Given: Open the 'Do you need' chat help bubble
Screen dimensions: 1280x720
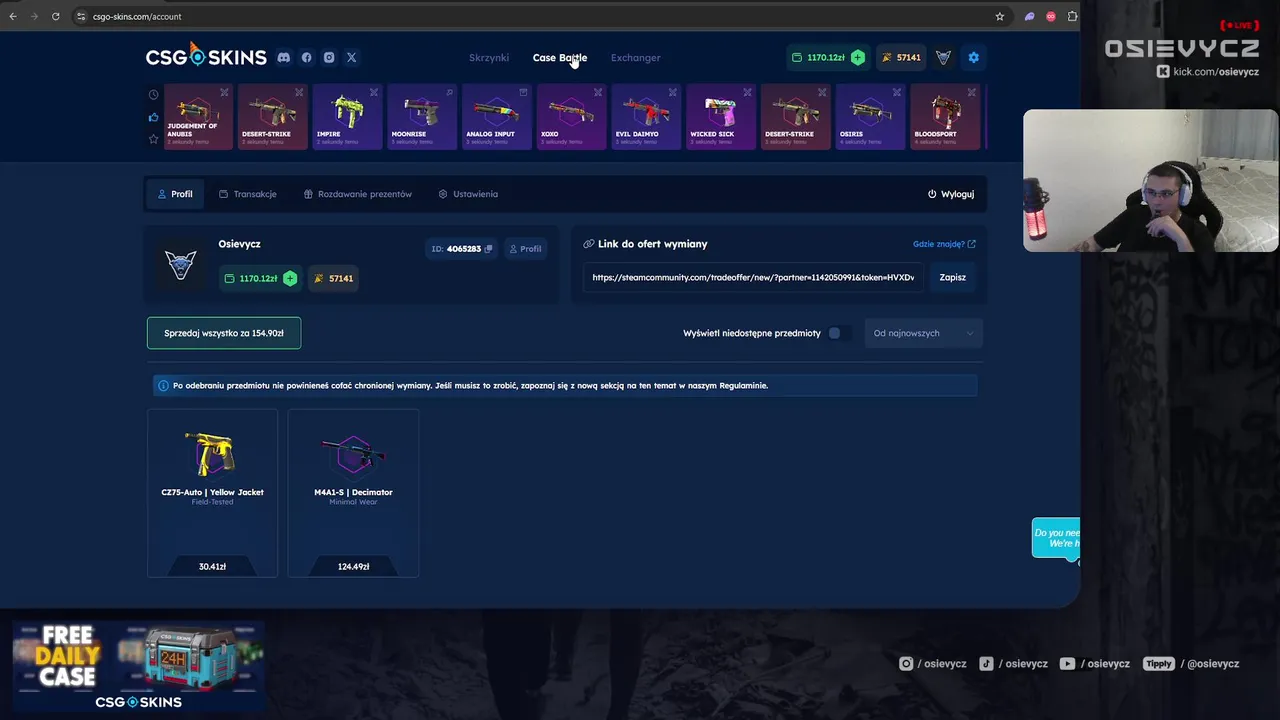Looking at the screenshot, I should [x=1056, y=538].
